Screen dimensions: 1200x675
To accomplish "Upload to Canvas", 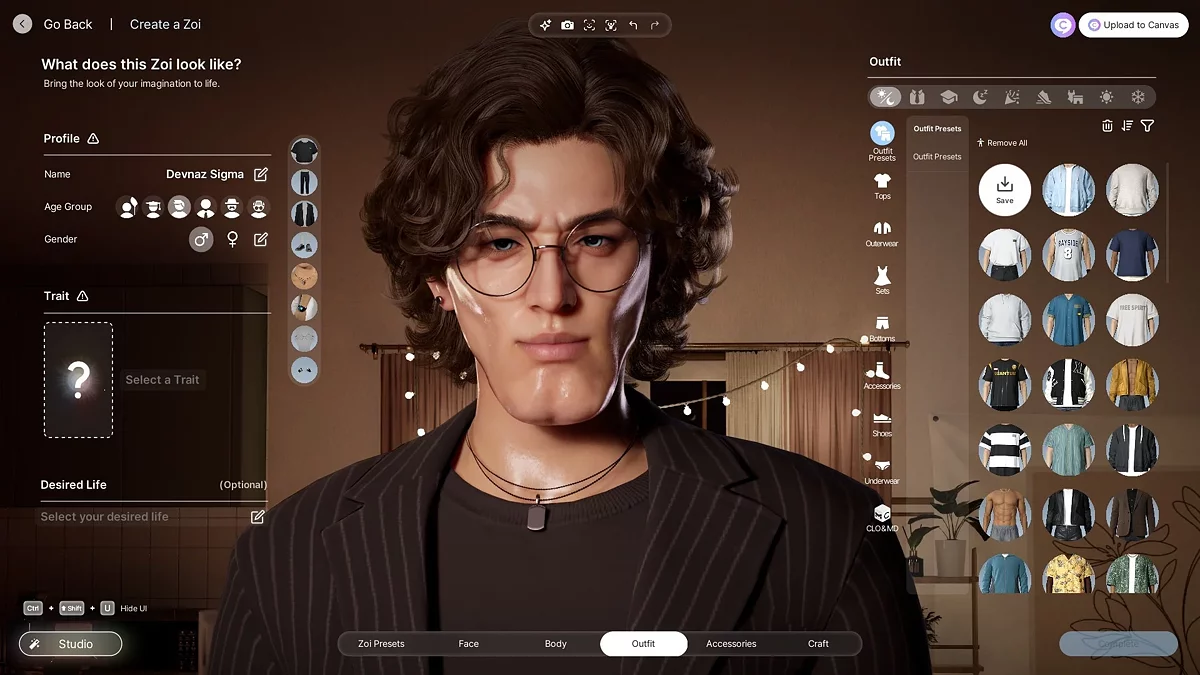I will tap(1133, 25).
